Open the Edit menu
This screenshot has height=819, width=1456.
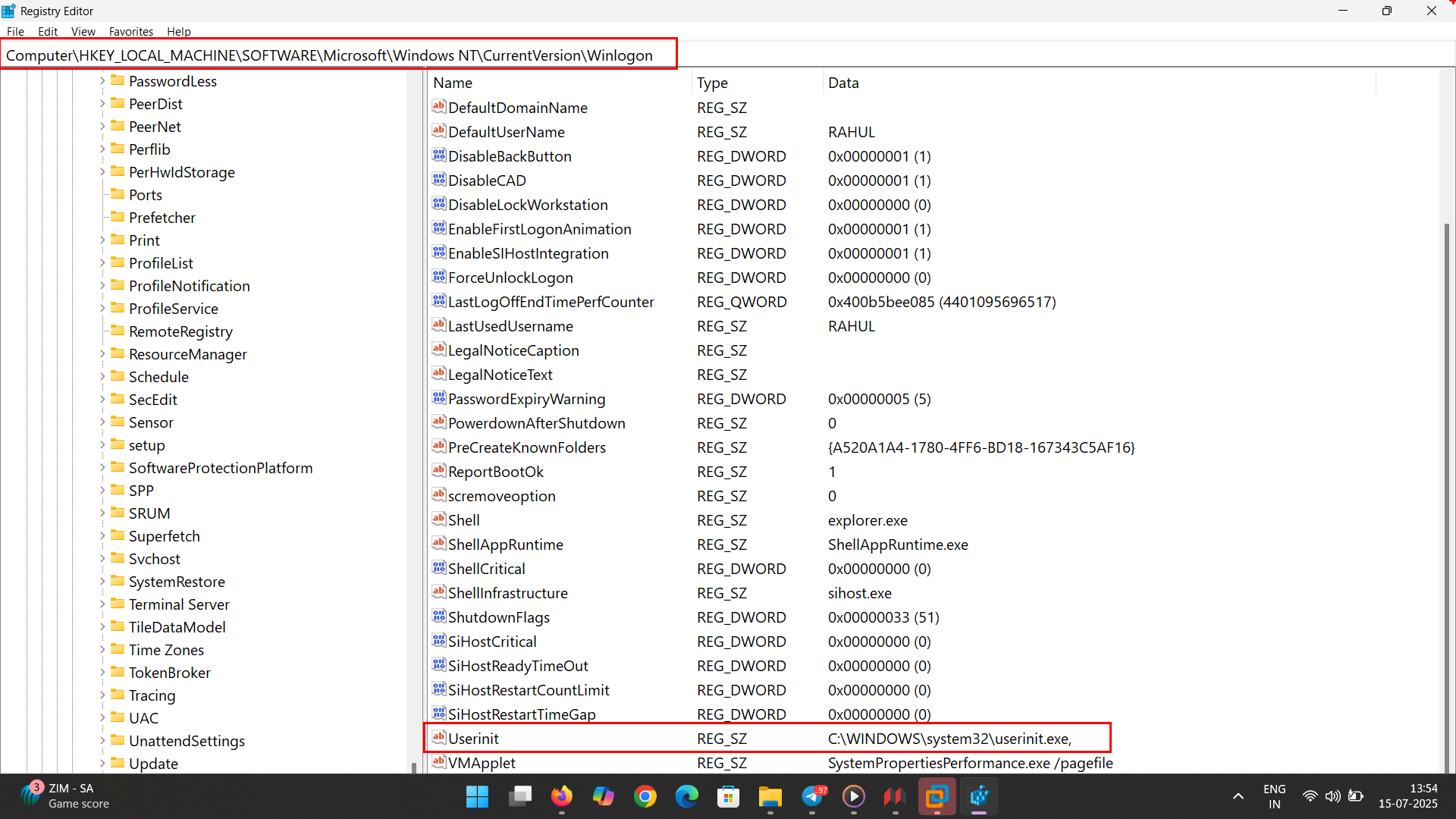[48, 31]
